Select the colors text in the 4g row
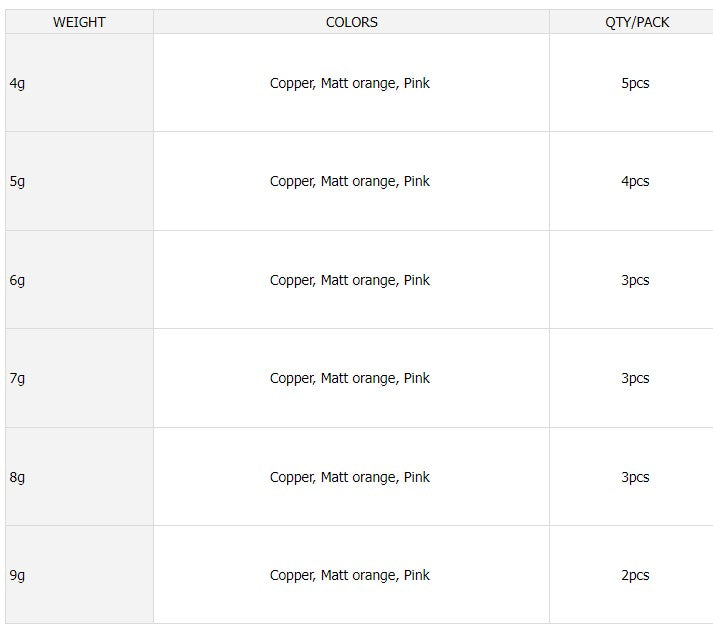Image resolution: width=713 pixels, height=632 pixels. coord(350,83)
